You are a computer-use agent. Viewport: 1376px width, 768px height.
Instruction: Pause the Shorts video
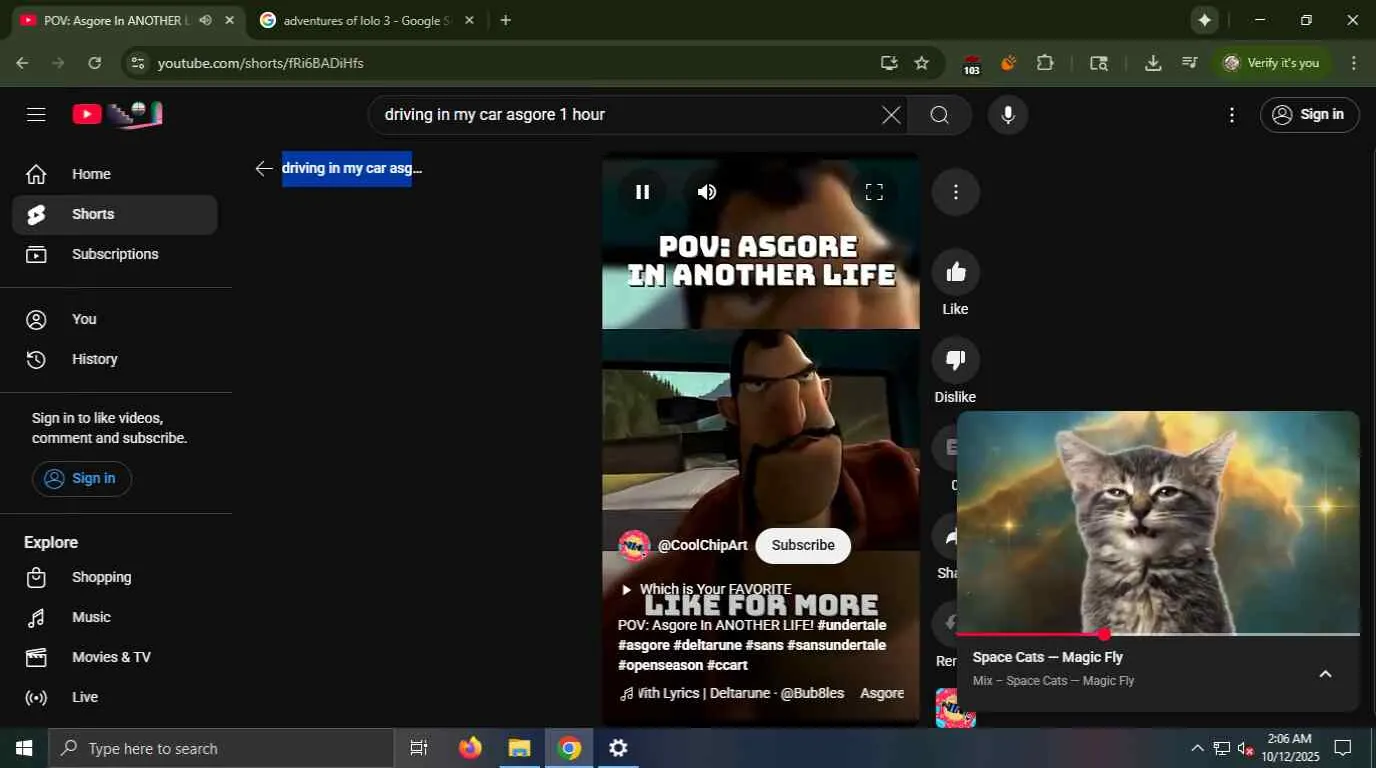tap(643, 192)
